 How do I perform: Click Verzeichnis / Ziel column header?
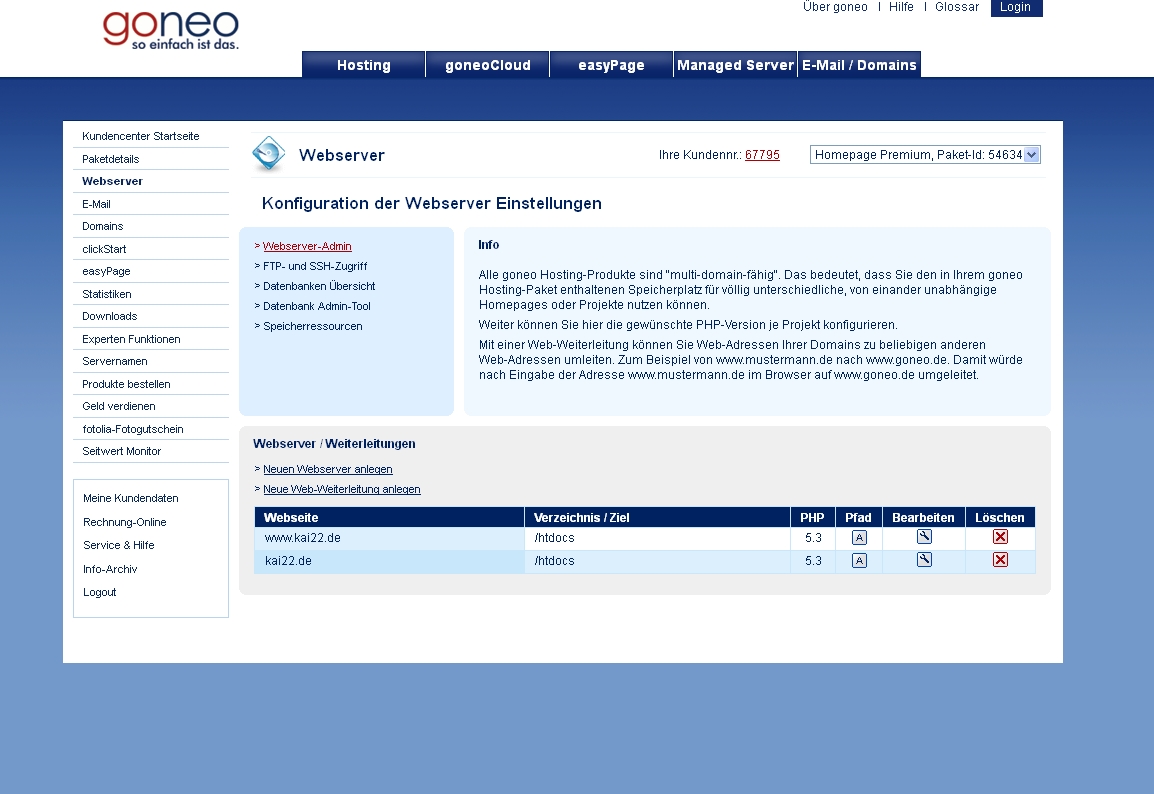tap(657, 517)
